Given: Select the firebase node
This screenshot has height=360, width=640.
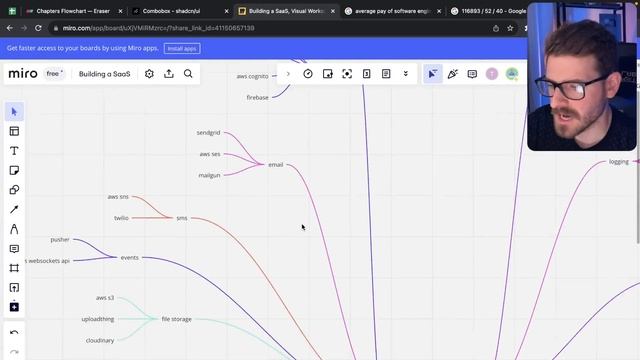Looking at the screenshot, I should (x=258, y=98).
